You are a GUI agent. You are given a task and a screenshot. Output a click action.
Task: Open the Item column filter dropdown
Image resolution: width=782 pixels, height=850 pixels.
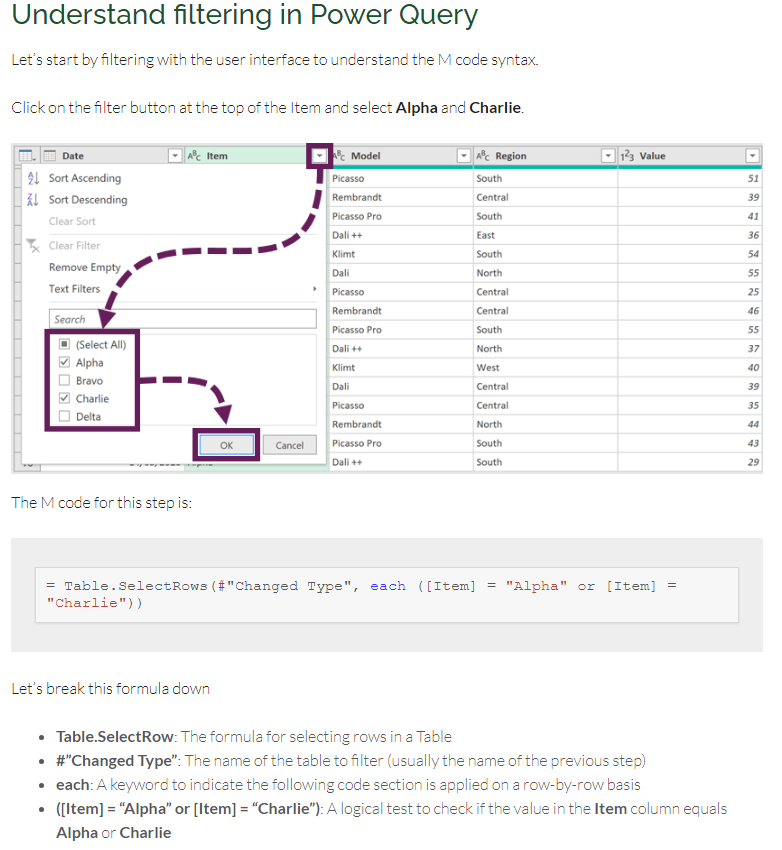tap(320, 156)
